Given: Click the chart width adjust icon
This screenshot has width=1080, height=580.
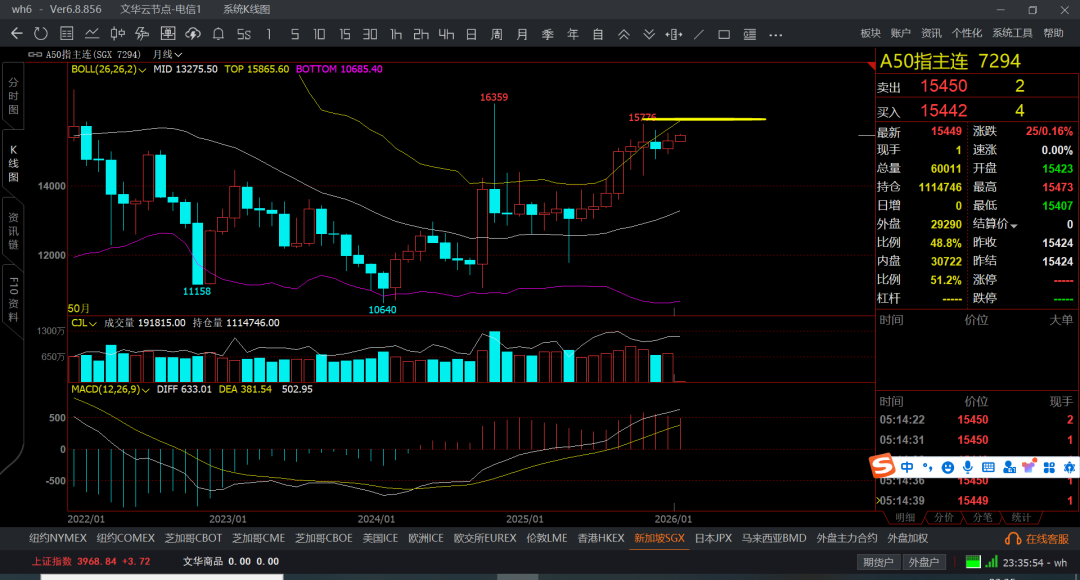Looking at the screenshot, I should coord(674,34).
